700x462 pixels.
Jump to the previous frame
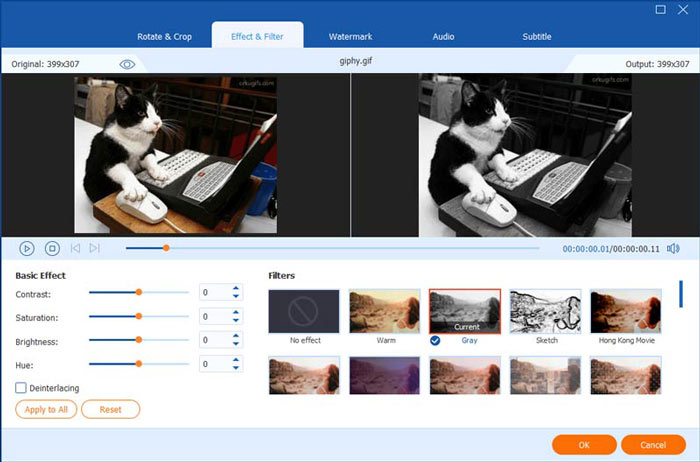75,248
